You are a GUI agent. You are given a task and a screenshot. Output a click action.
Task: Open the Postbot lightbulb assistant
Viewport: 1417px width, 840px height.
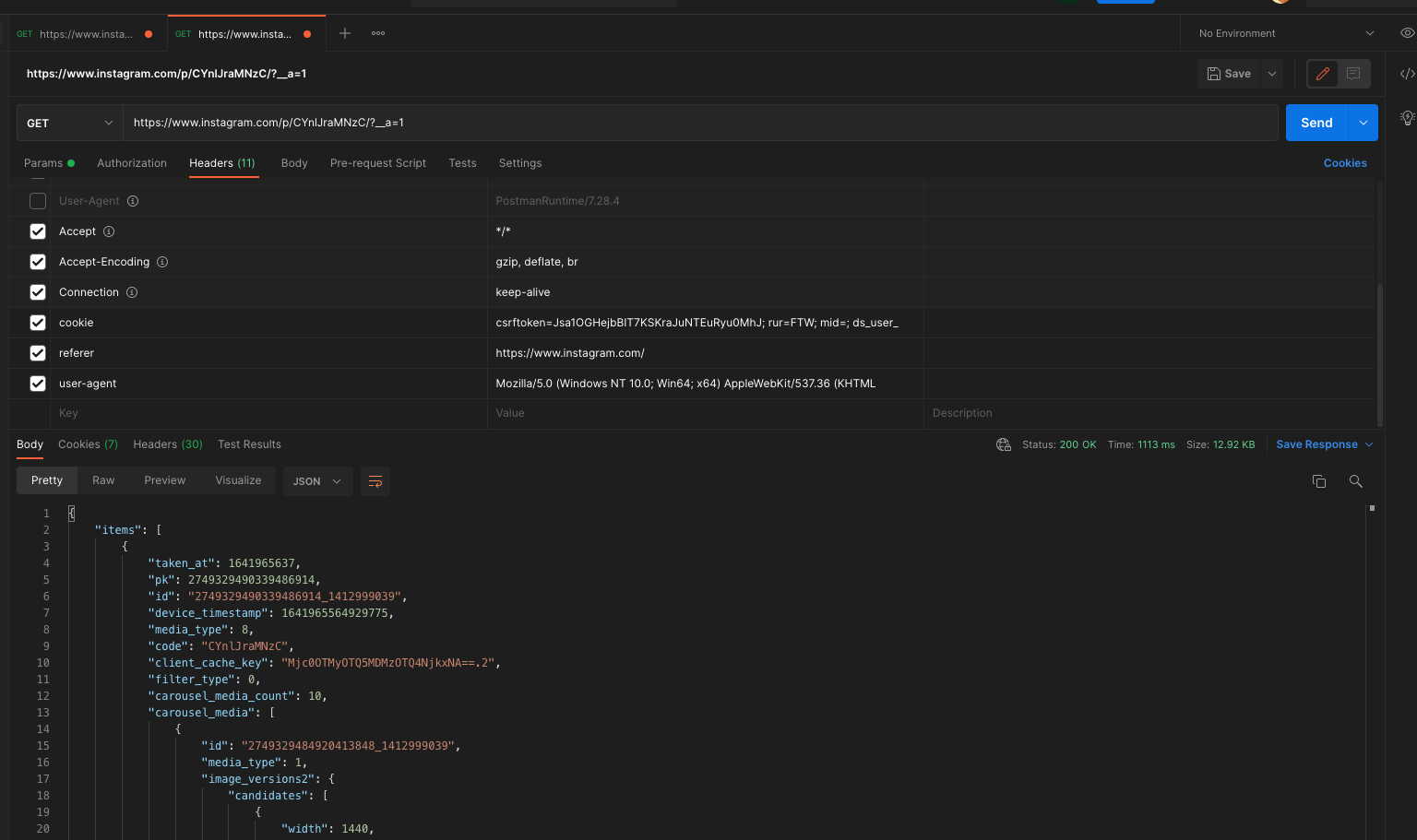tap(1408, 118)
